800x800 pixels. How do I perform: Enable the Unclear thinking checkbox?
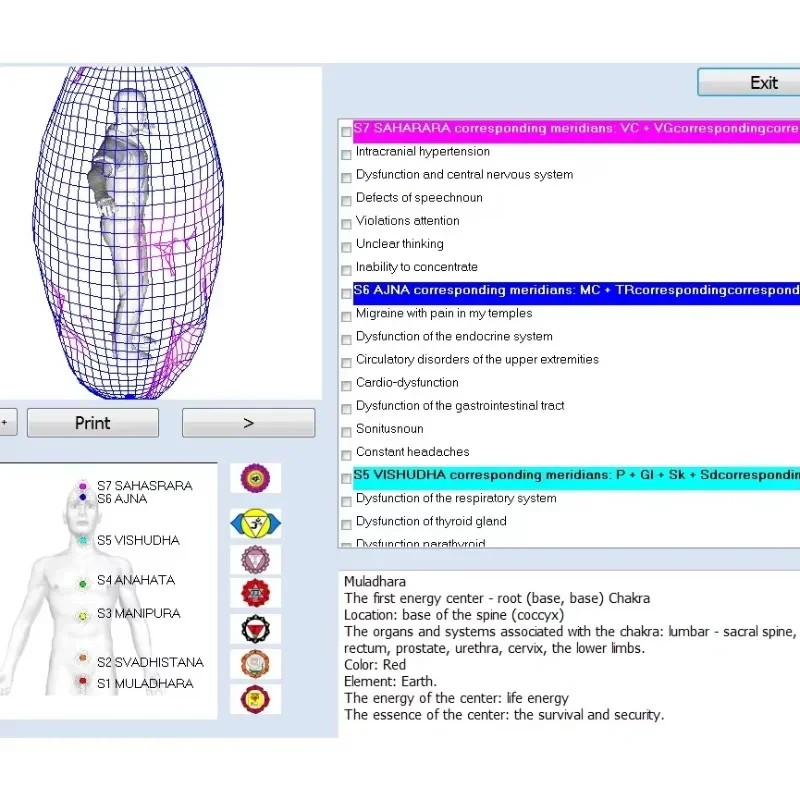tap(346, 244)
